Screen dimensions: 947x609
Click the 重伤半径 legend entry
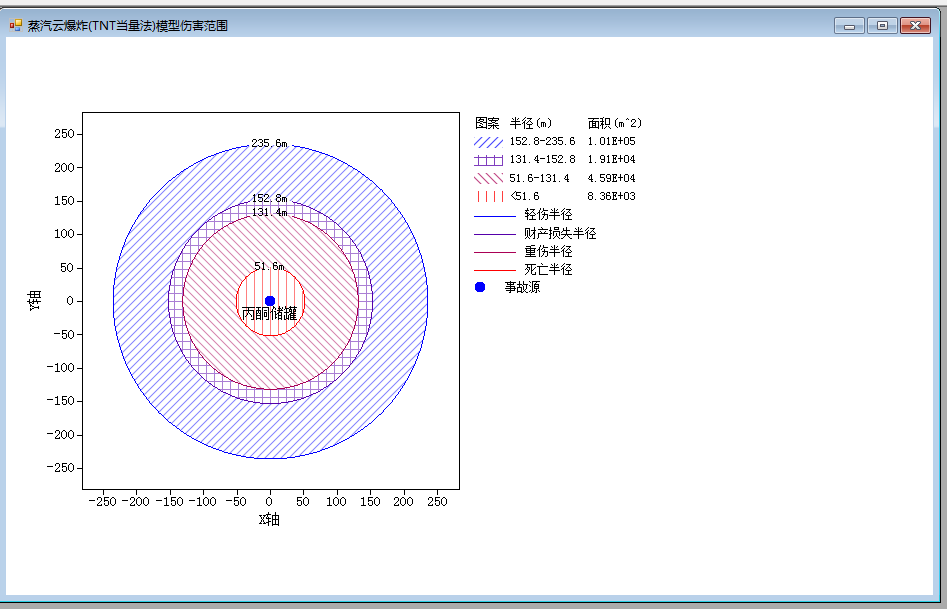point(548,251)
